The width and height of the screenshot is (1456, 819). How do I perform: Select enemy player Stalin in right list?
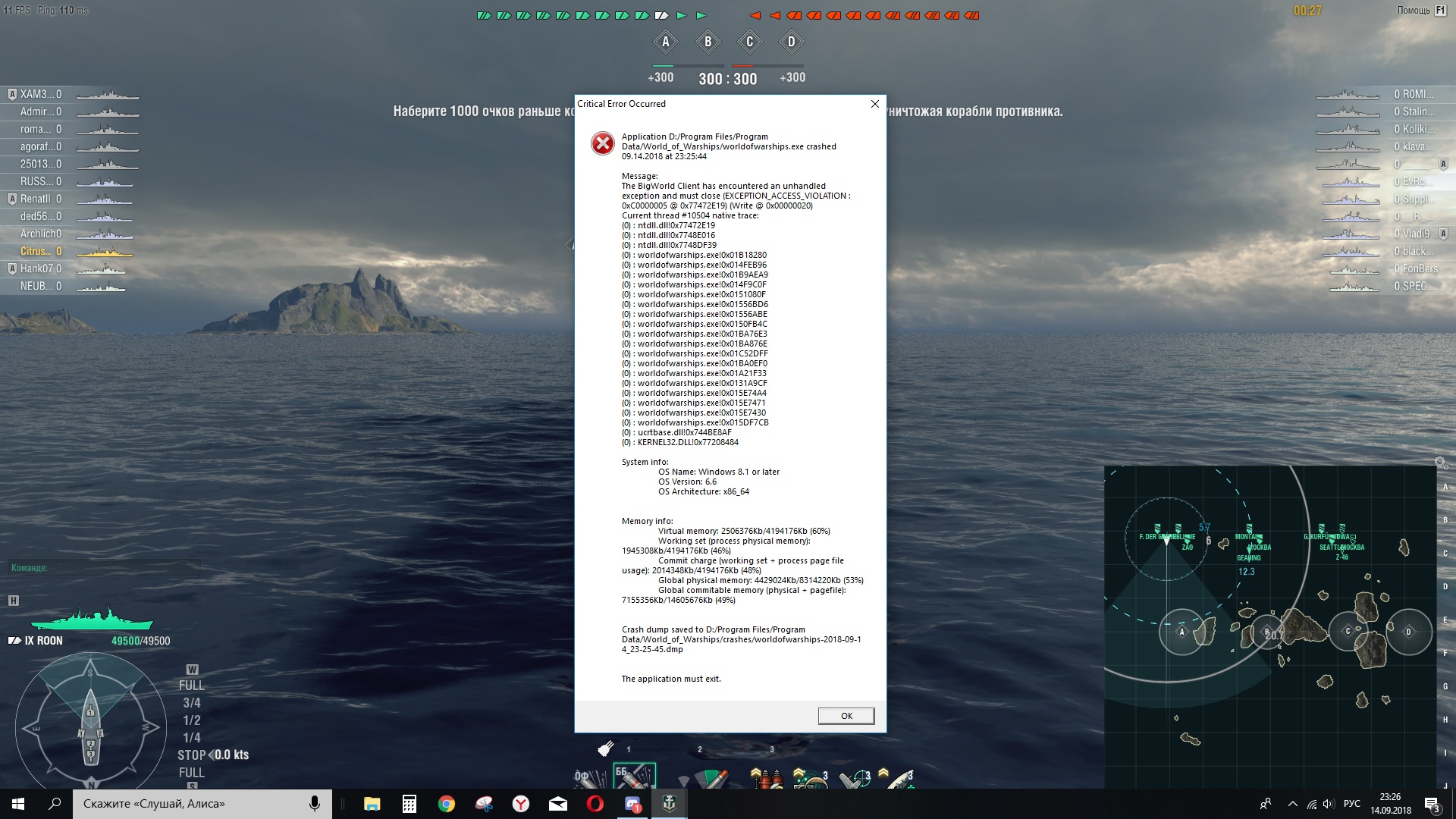(1384, 112)
